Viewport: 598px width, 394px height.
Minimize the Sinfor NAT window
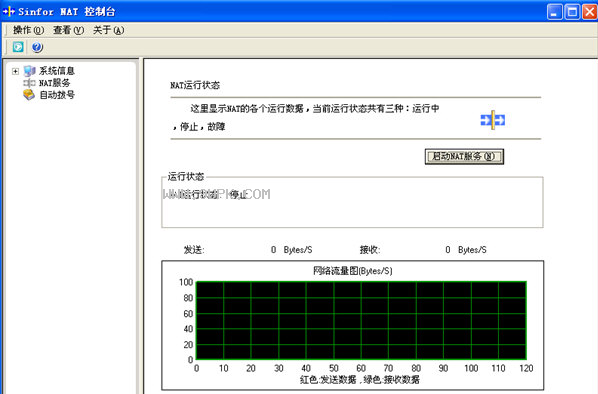555,12
